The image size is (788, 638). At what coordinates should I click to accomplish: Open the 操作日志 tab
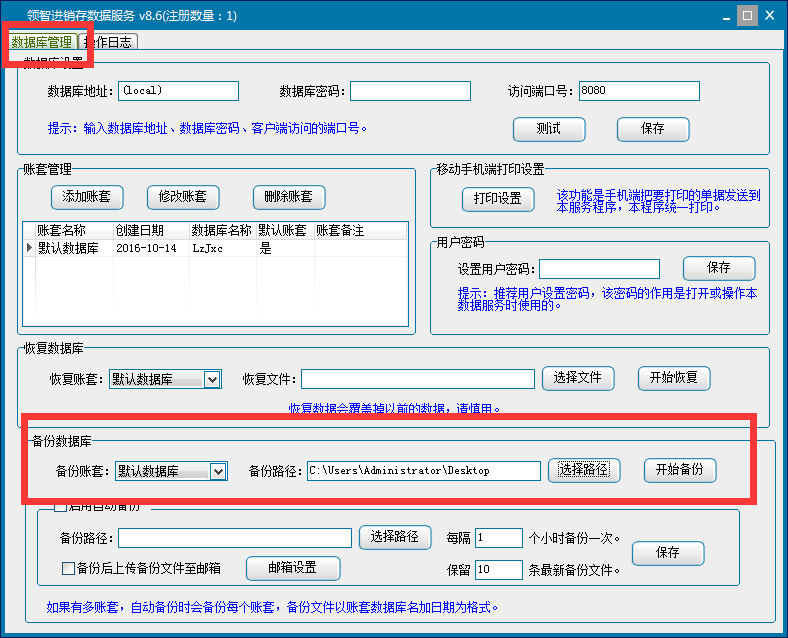108,42
